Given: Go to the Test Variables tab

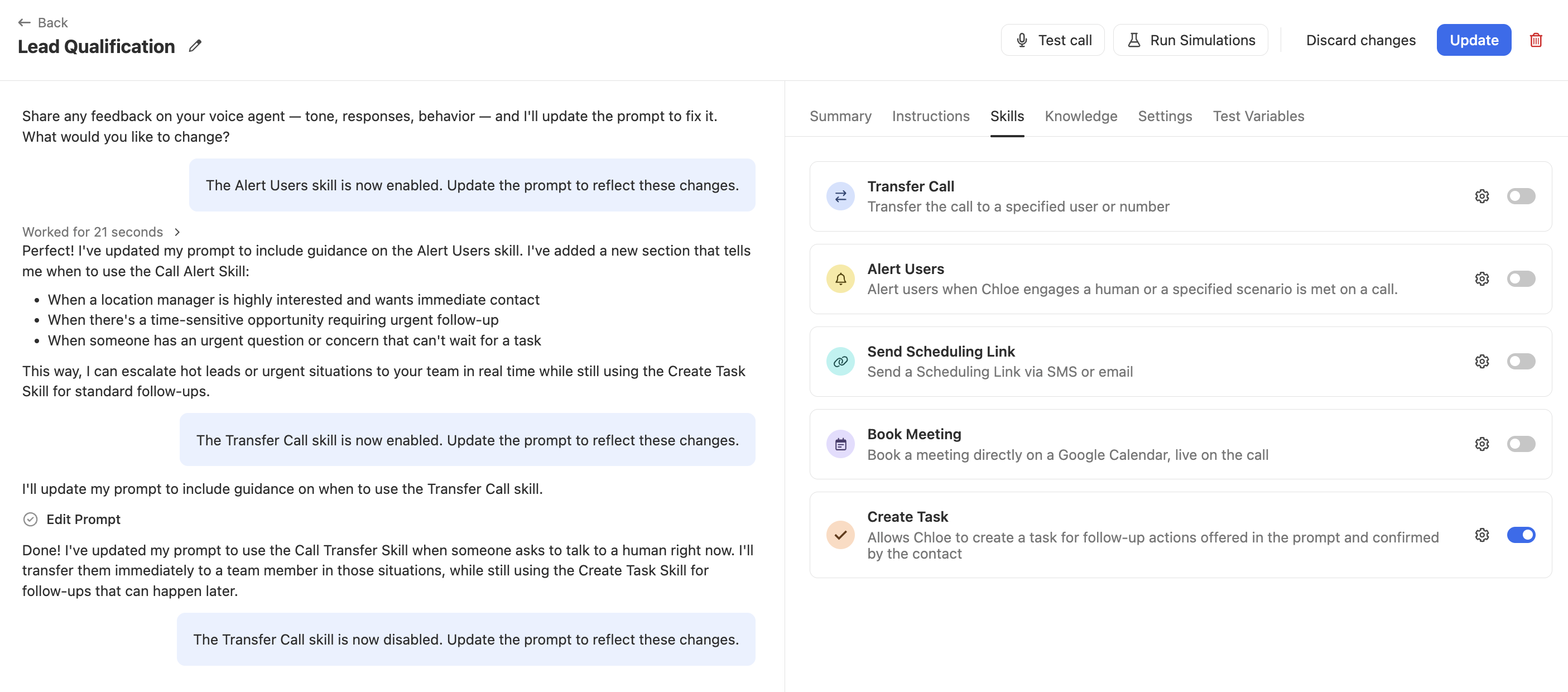Looking at the screenshot, I should point(1258,116).
